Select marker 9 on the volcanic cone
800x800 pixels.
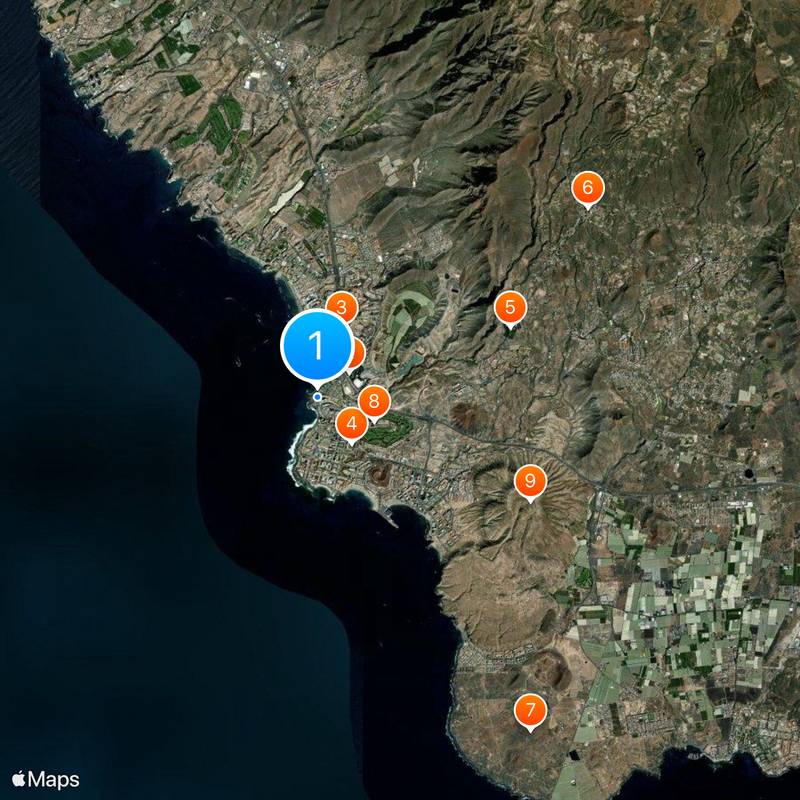[530, 480]
